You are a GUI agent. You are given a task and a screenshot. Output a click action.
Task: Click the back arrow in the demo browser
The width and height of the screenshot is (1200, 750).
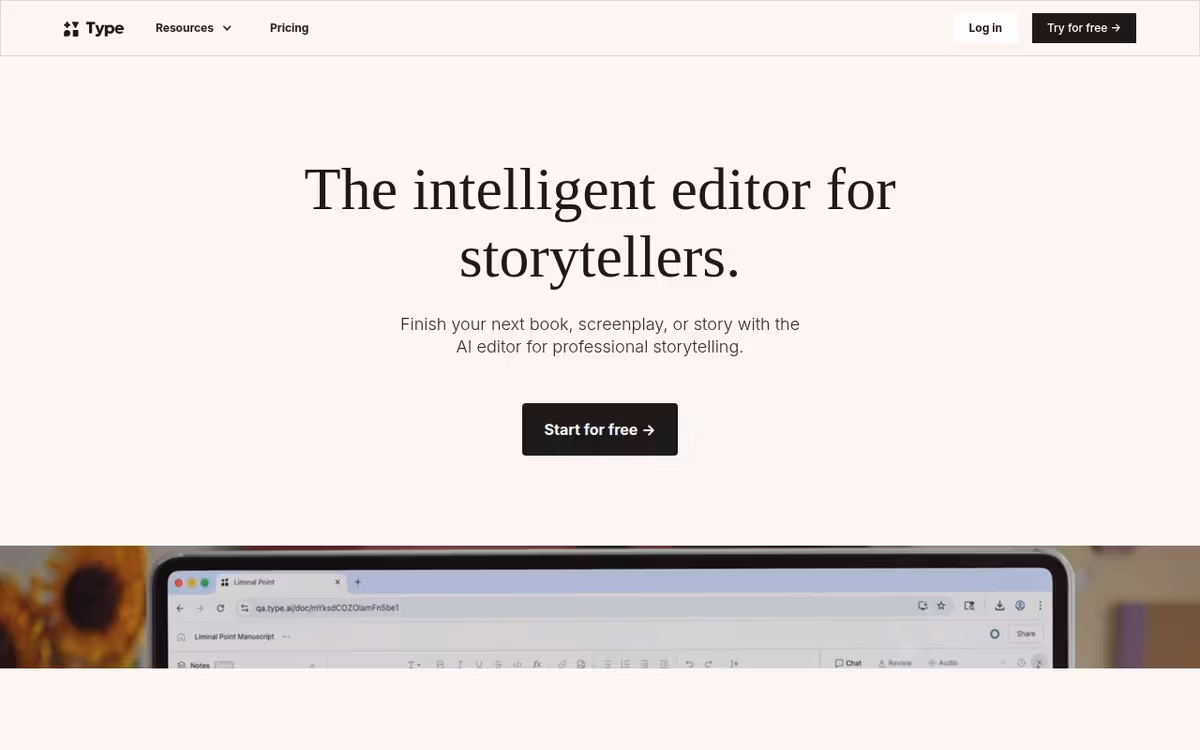coord(181,607)
